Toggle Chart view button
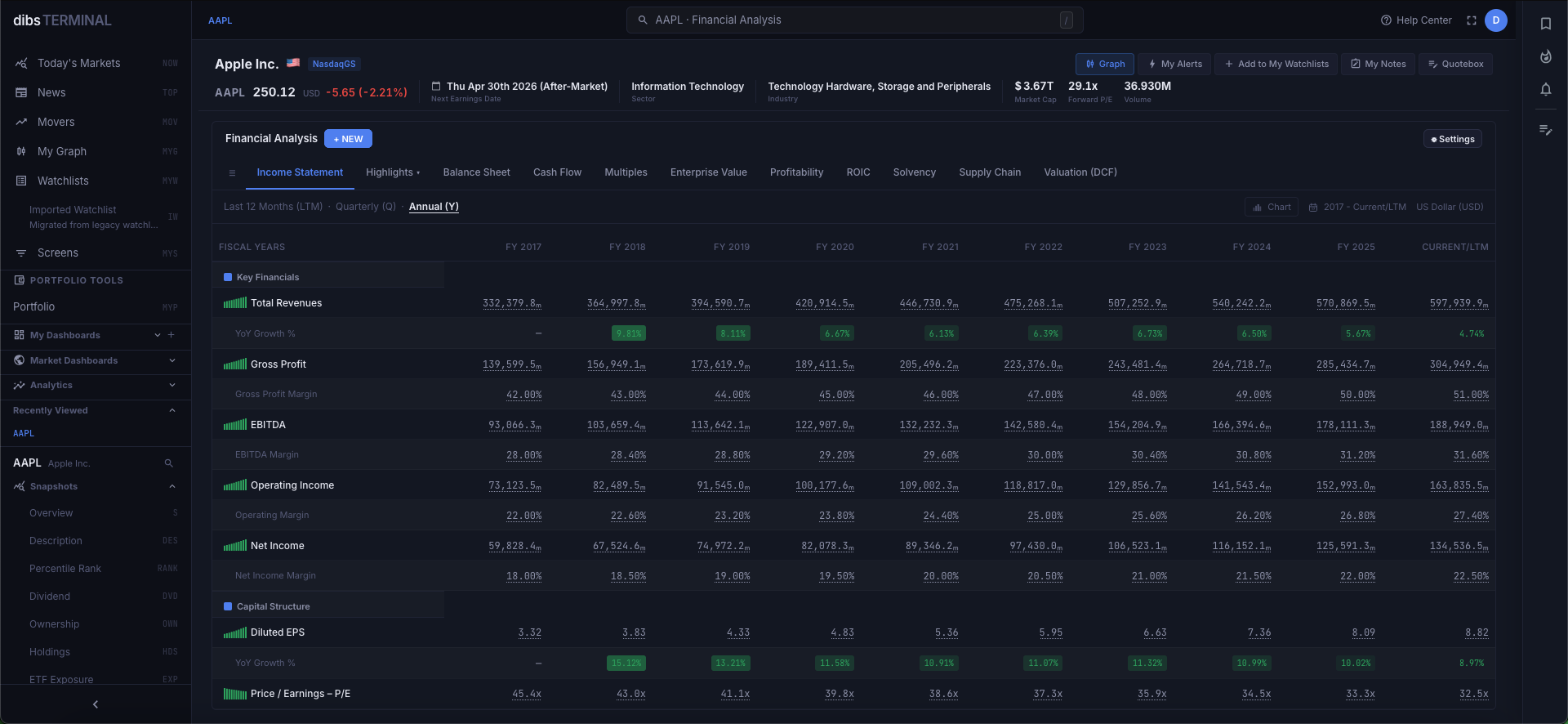This screenshot has height=724, width=1568. coord(1272,208)
